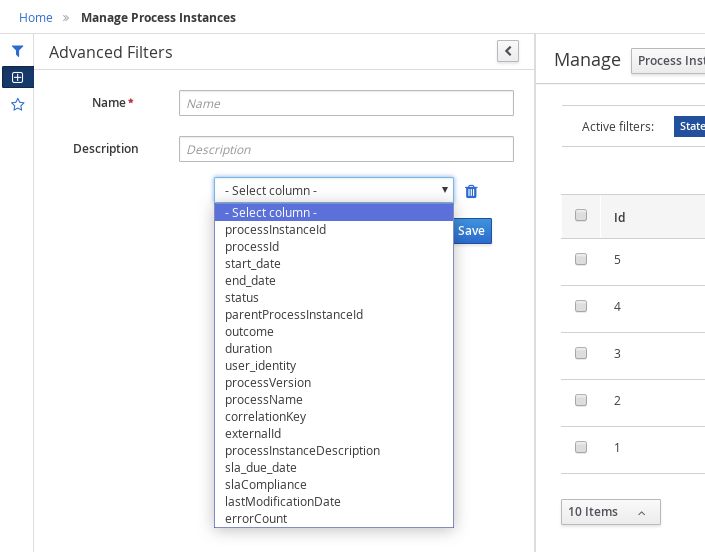
Task: Click into the Name input field
Action: click(x=346, y=103)
